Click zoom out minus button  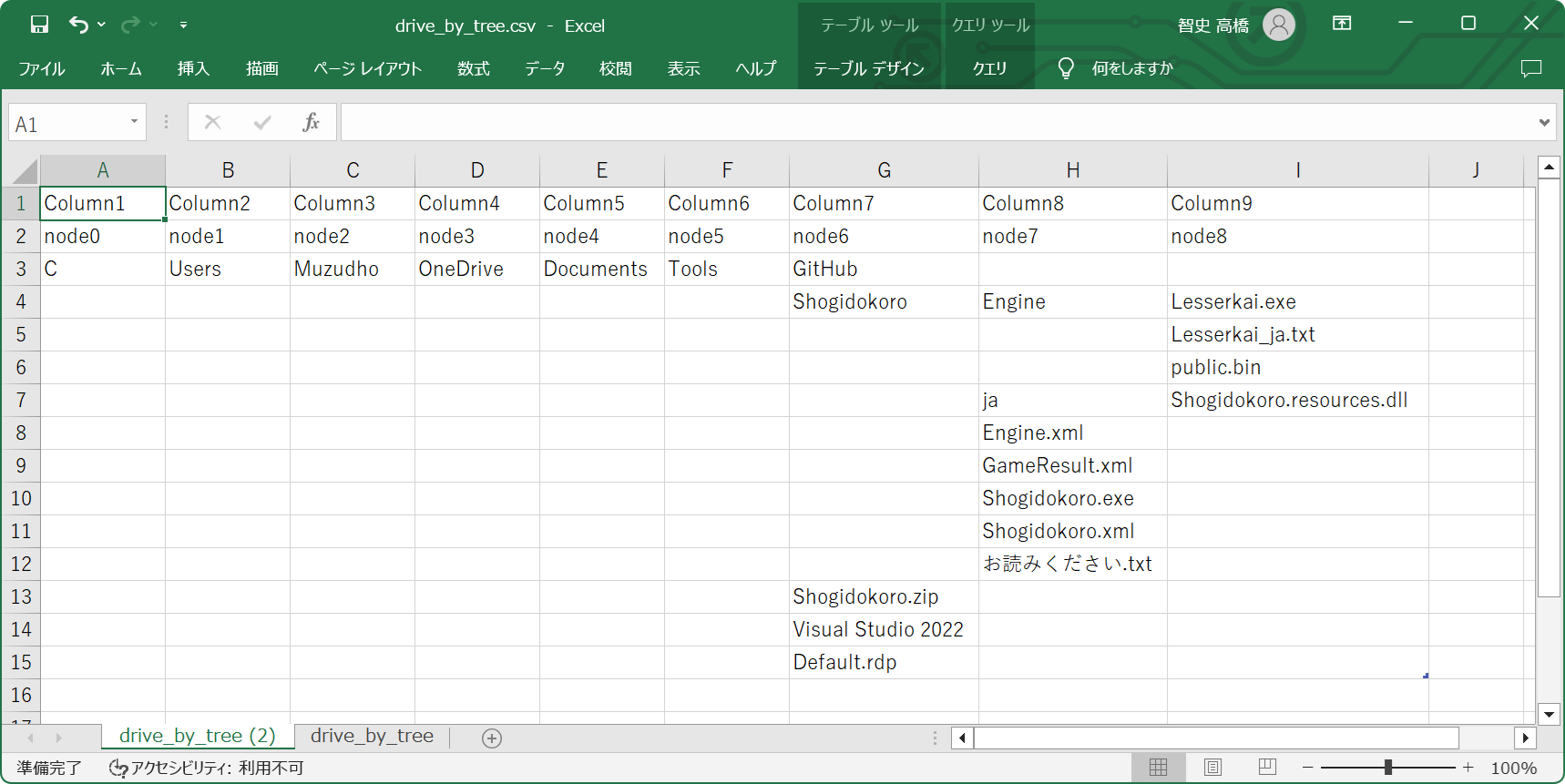point(1308,768)
